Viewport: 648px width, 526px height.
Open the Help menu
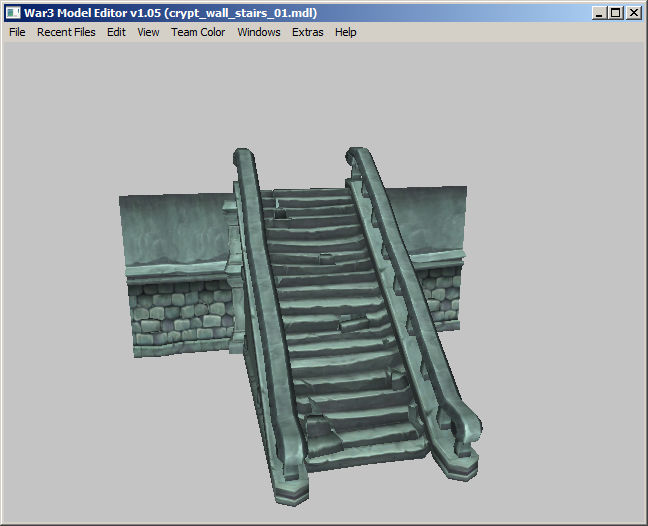(345, 32)
